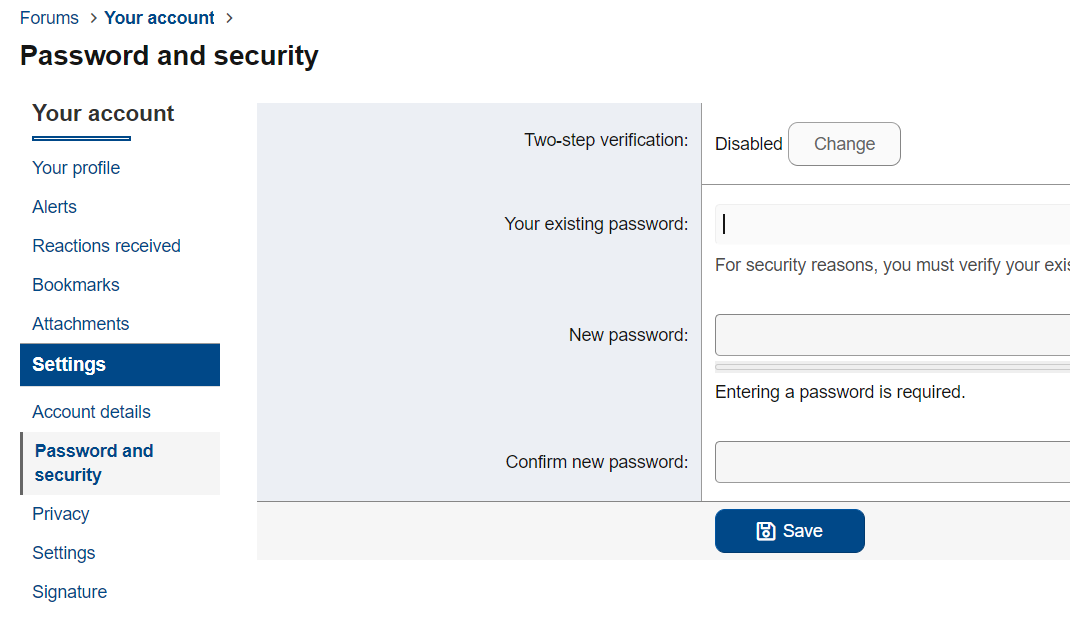The width and height of the screenshot is (1070, 624).
Task: Open Your account breadcrumb link
Action: [159, 18]
